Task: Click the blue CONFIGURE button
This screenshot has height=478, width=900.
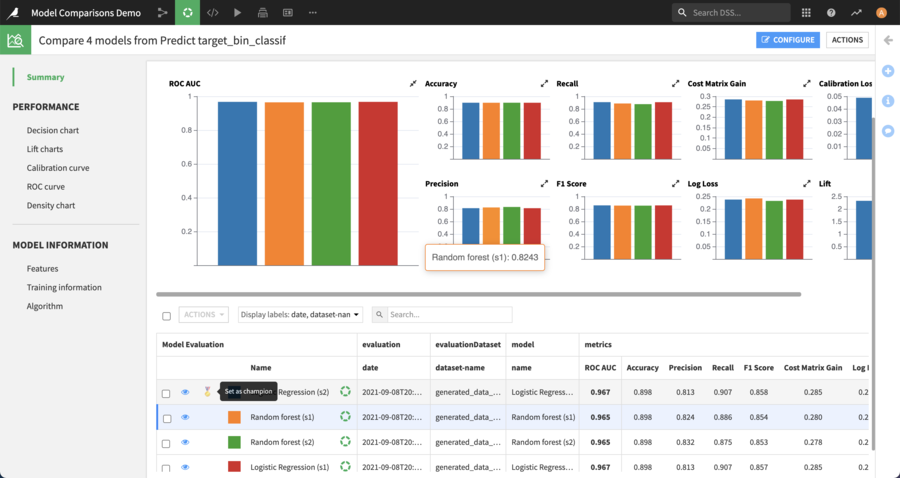Action: coord(788,40)
